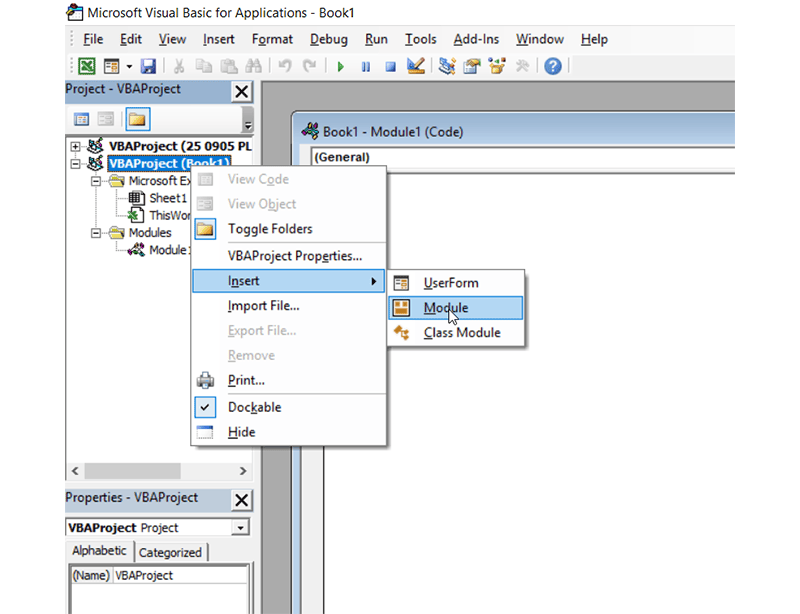Open the dropdown arrow beside Insert UserForm icon

[x=129, y=66]
